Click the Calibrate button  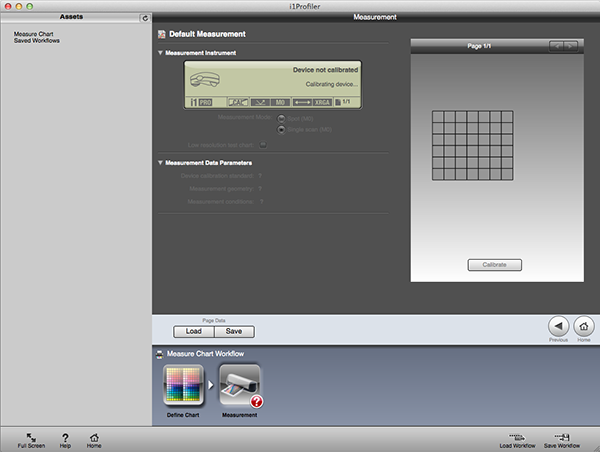click(x=494, y=265)
